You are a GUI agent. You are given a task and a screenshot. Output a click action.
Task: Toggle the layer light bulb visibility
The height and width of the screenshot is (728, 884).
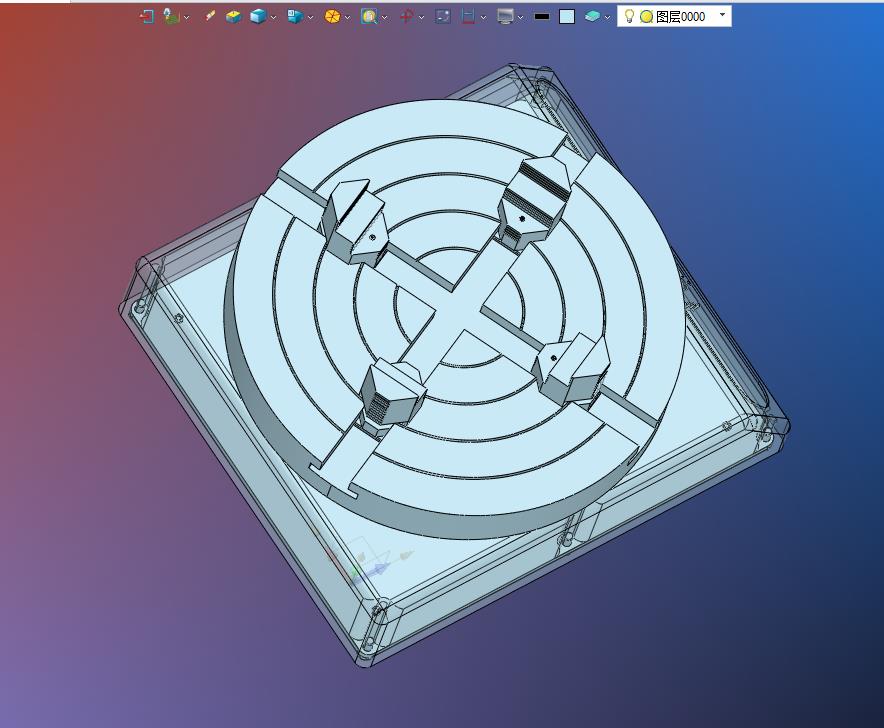point(630,16)
